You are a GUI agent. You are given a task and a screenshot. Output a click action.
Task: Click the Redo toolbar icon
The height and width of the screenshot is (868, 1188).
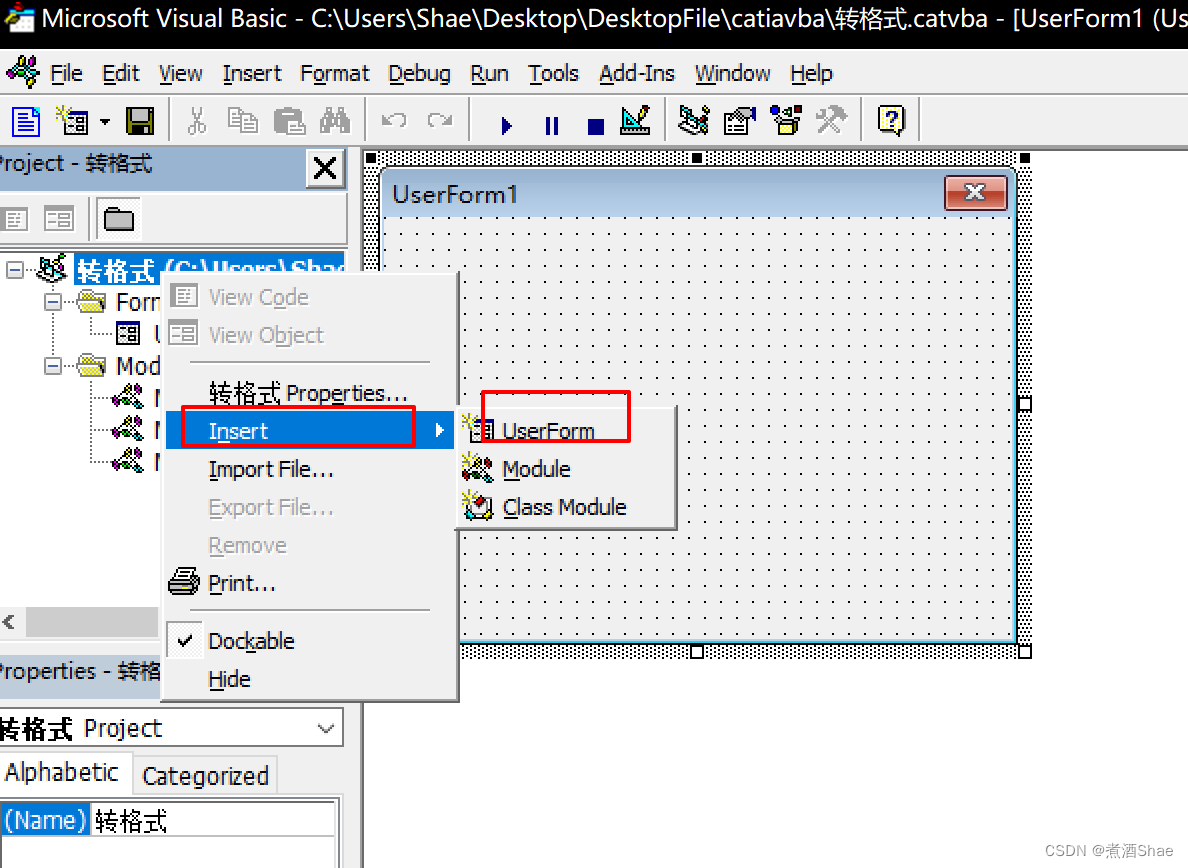[x=439, y=121]
